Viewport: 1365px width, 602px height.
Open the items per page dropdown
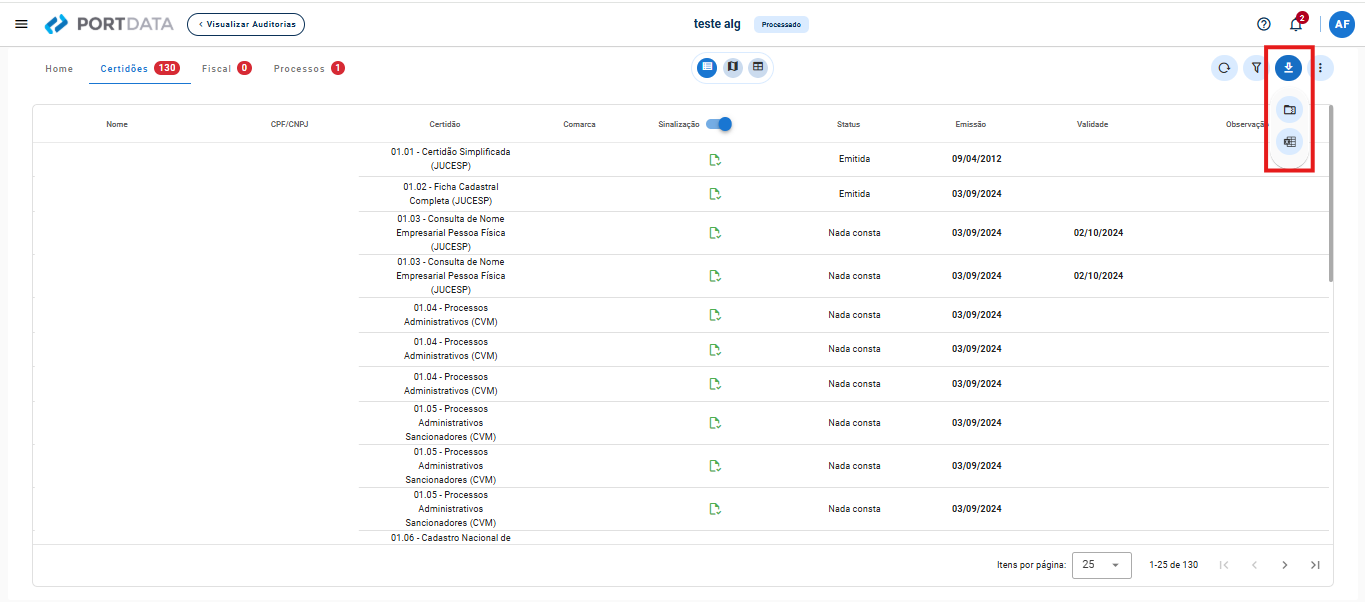(x=1101, y=565)
